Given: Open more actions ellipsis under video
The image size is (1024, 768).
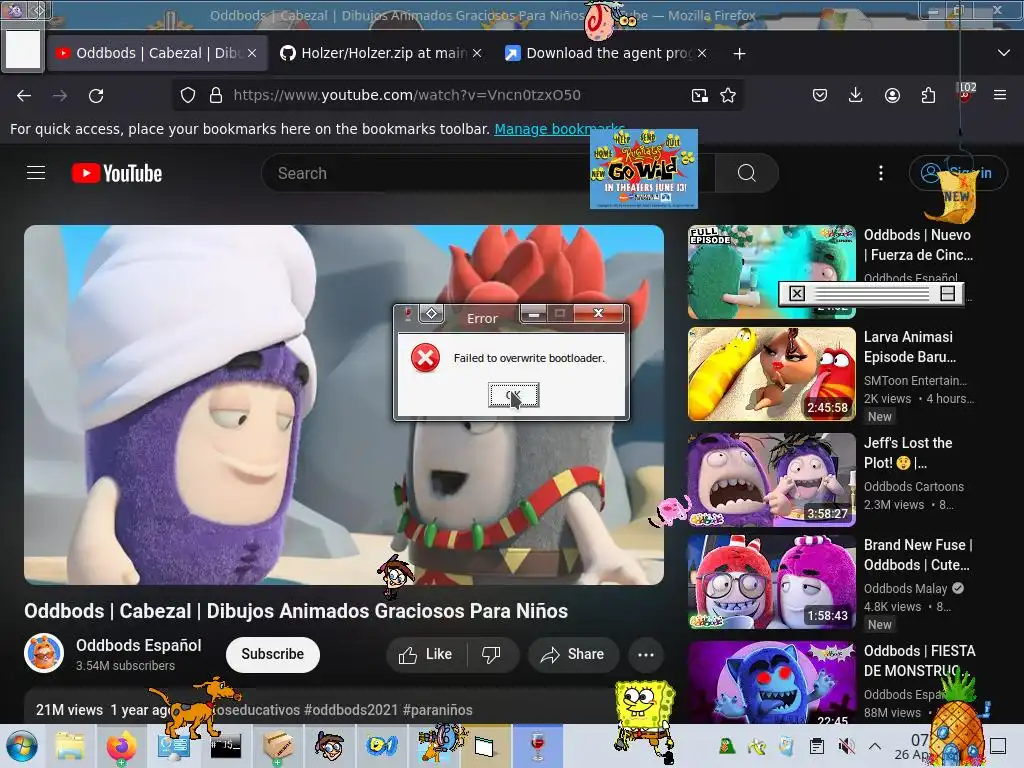Looking at the screenshot, I should (646, 654).
